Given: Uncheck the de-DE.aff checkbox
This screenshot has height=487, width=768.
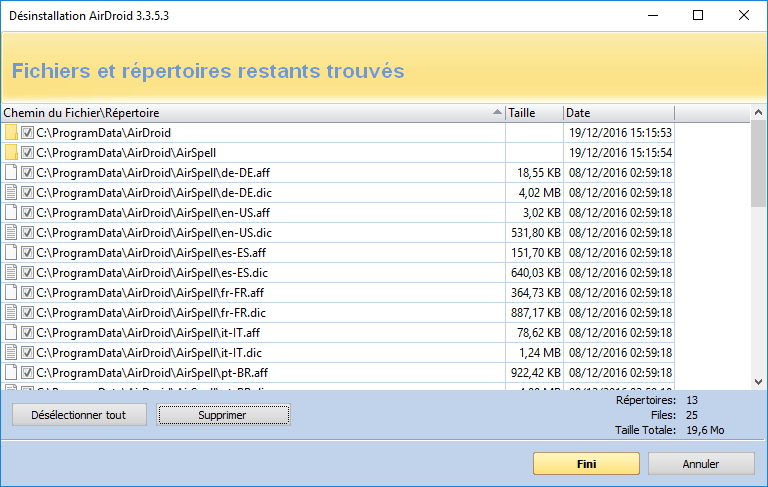Looking at the screenshot, I should pos(27,172).
